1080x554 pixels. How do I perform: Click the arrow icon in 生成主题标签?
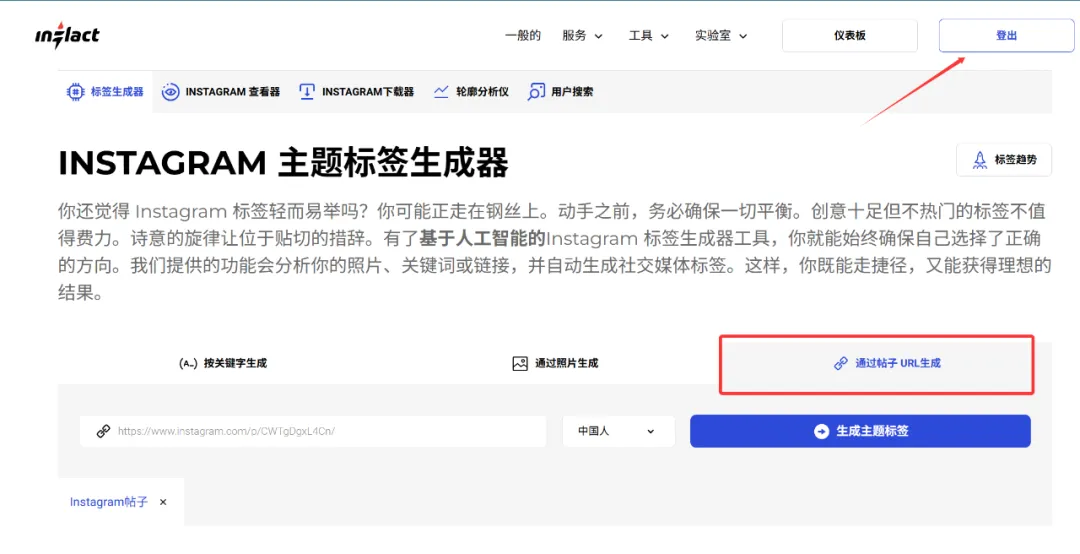[x=821, y=431]
